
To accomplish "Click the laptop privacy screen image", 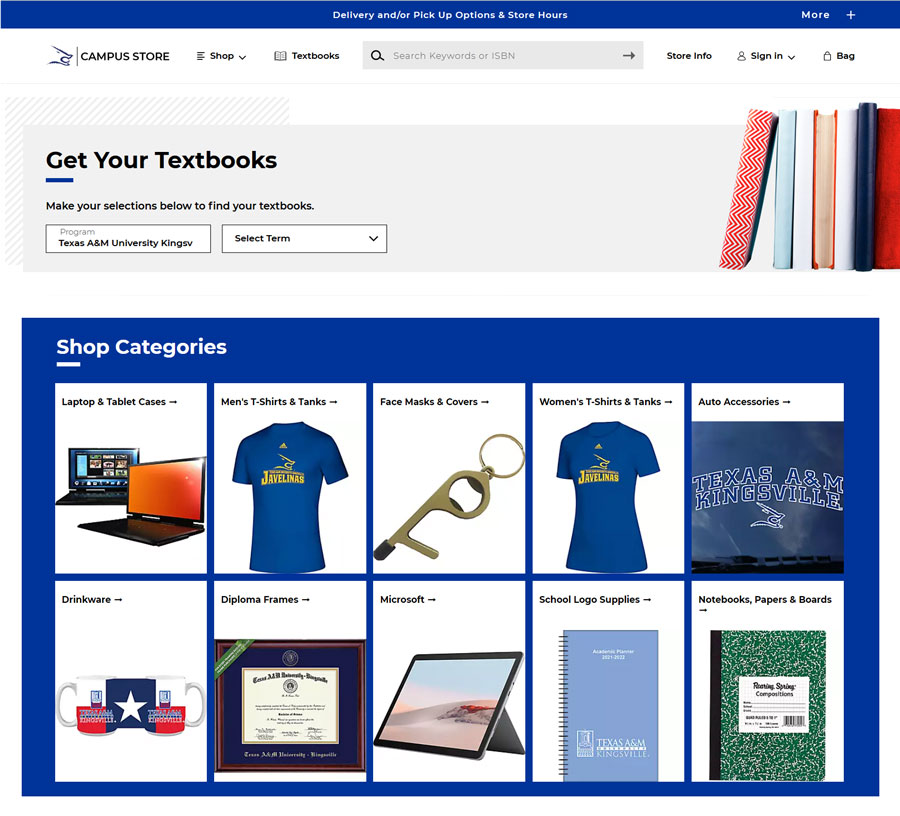I will [x=131, y=497].
